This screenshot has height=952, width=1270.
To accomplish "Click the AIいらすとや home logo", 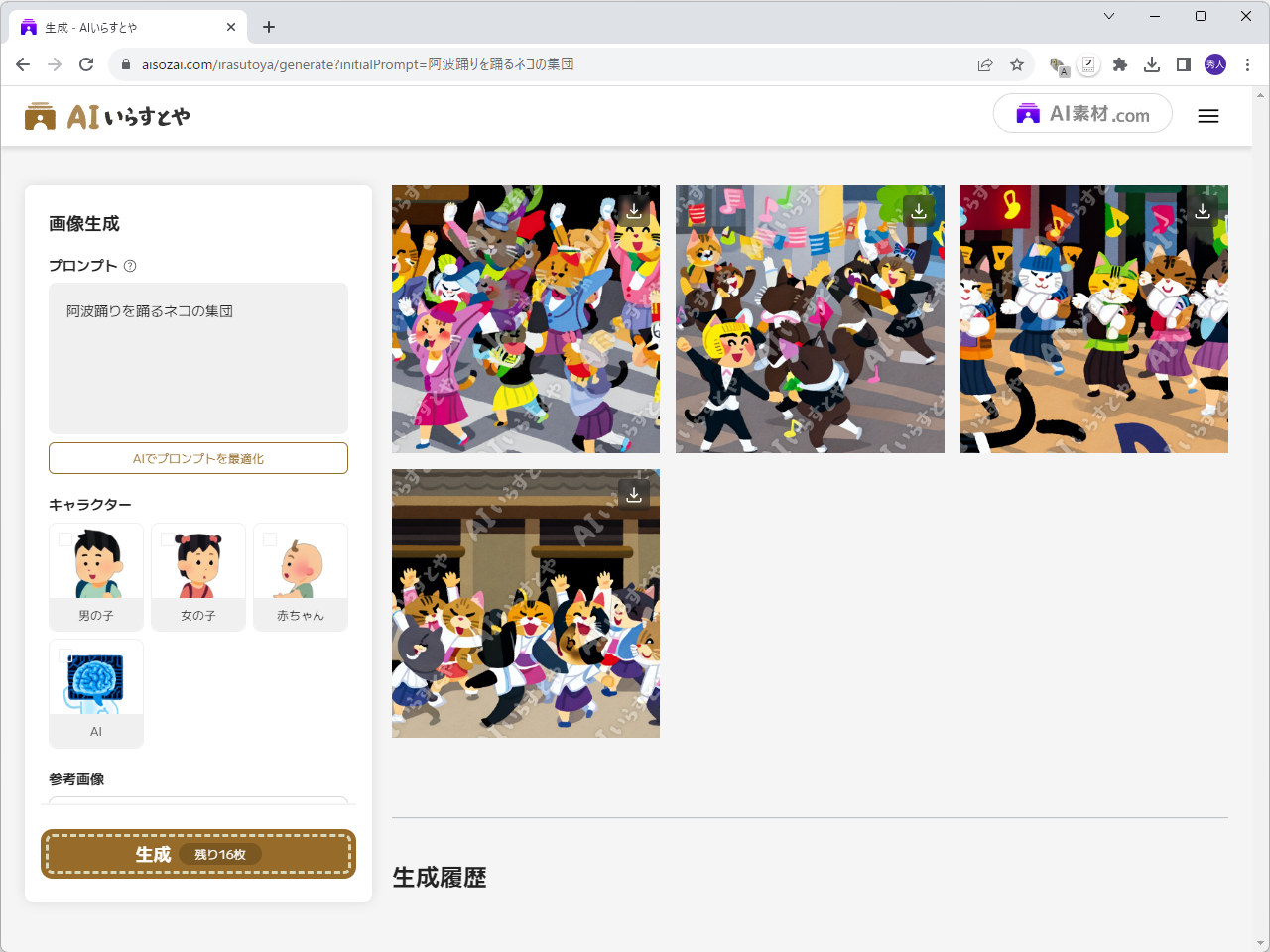I will [105, 115].
